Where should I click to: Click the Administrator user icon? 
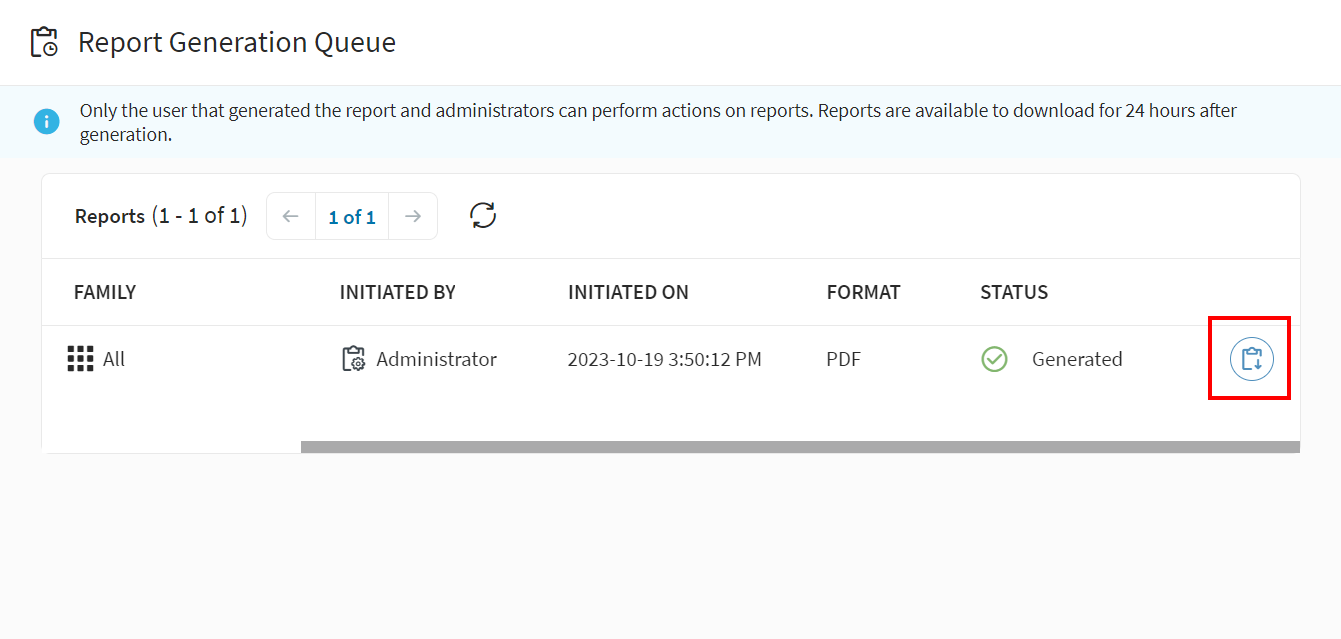pyautogui.click(x=353, y=359)
